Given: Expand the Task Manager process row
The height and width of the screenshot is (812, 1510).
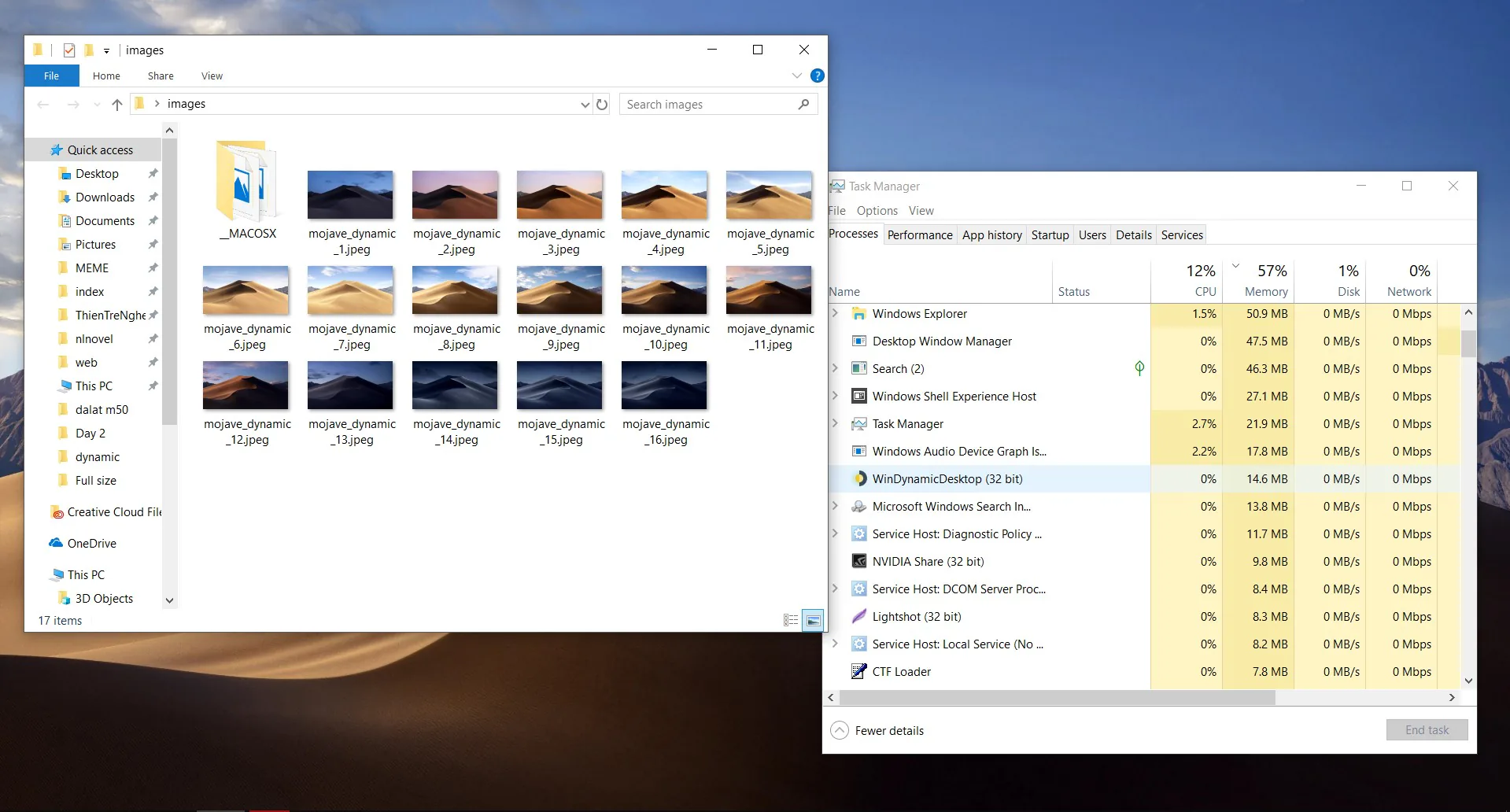Looking at the screenshot, I should (x=835, y=423).
